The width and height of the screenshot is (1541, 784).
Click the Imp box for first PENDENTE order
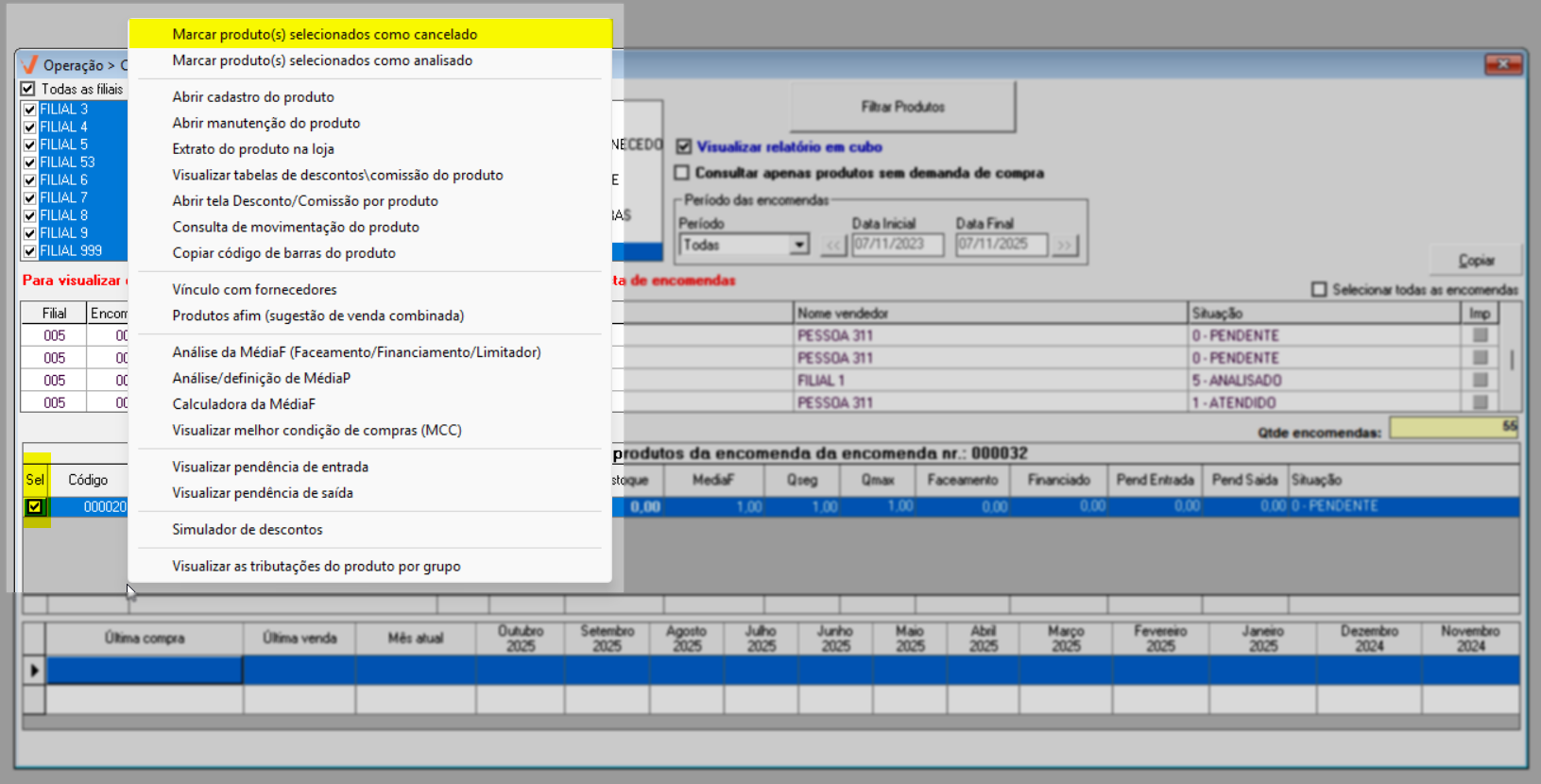[1480, 335]
